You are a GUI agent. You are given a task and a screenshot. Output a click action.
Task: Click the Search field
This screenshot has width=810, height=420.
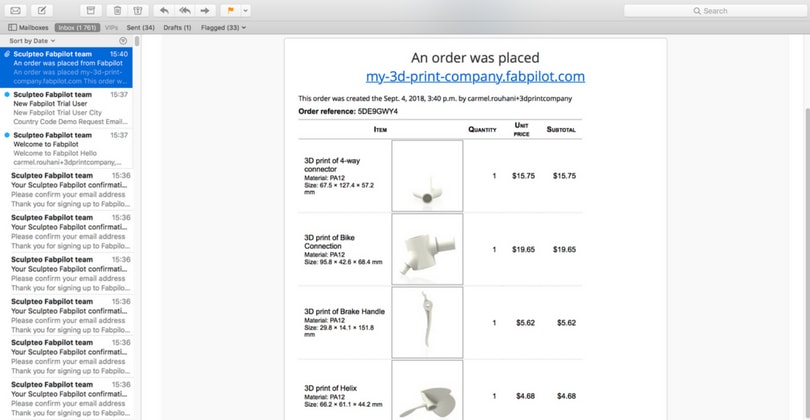[x=715, y=11]
